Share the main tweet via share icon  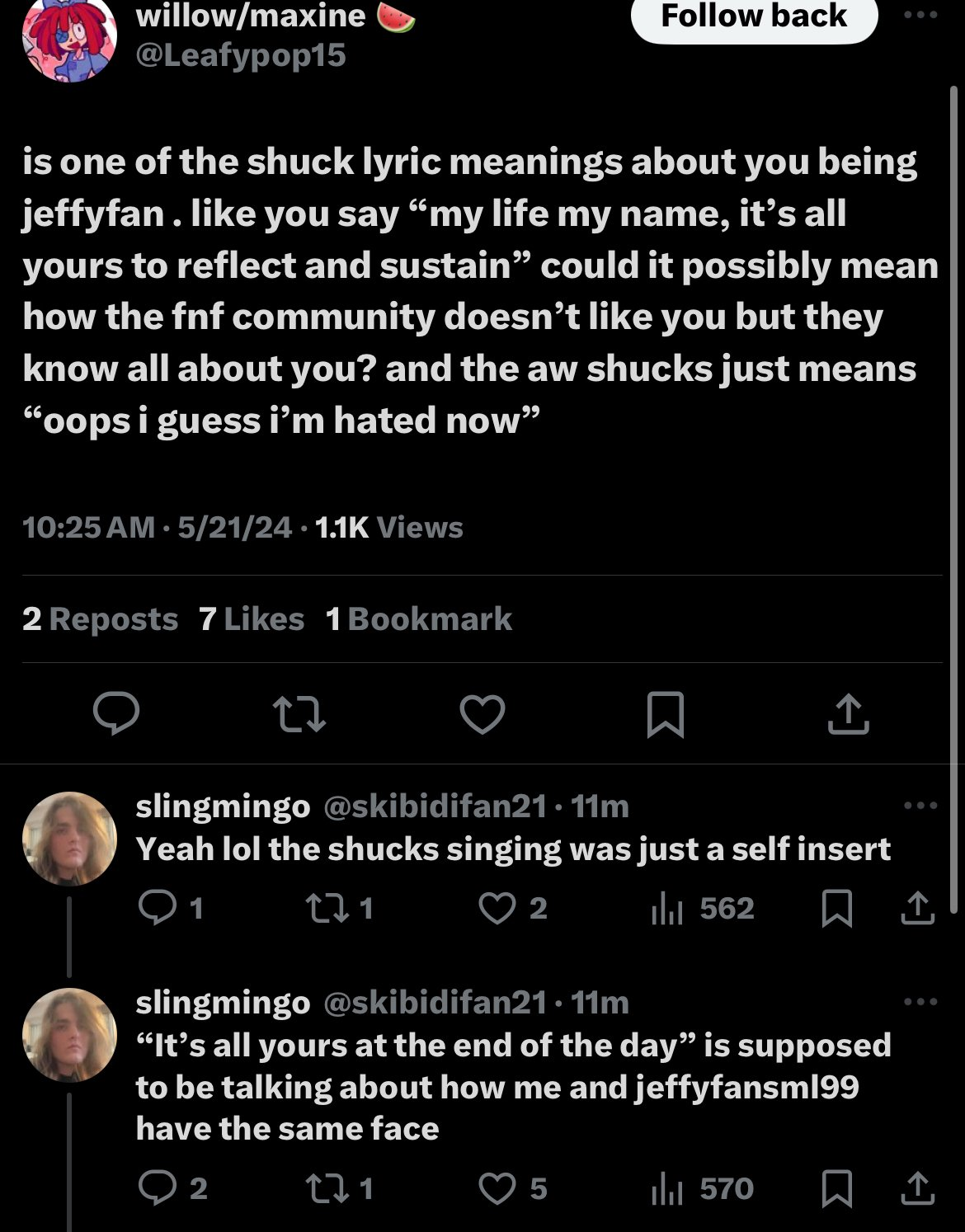click(x=848, y=713)
